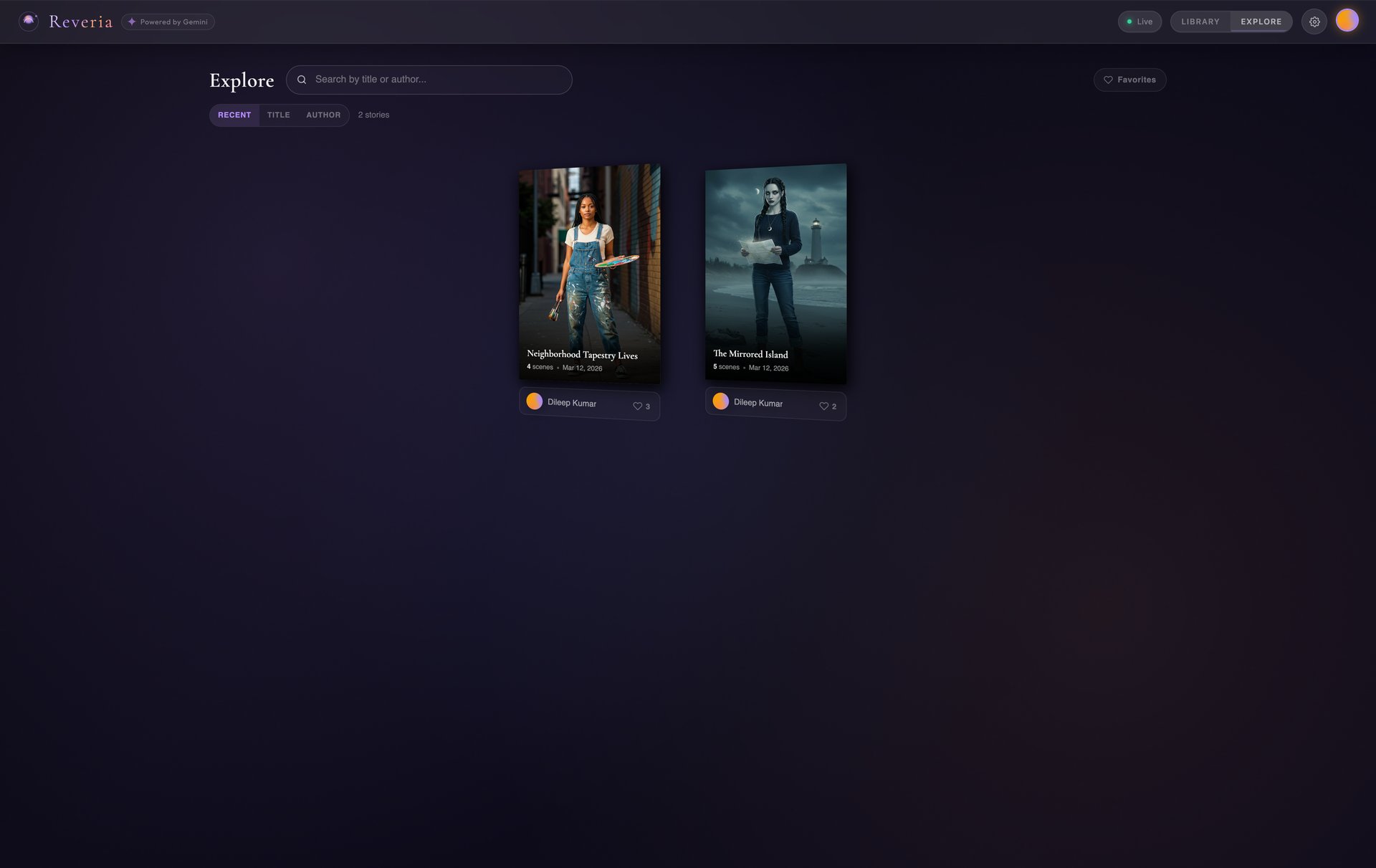
Task: Open the user profile avatar
Action: tap(1347, 21)
